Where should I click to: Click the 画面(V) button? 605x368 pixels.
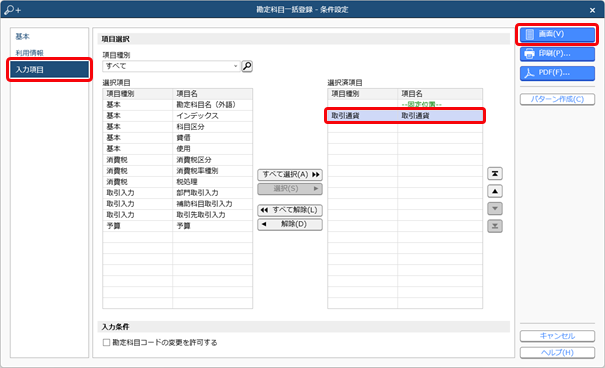[557, 34]
